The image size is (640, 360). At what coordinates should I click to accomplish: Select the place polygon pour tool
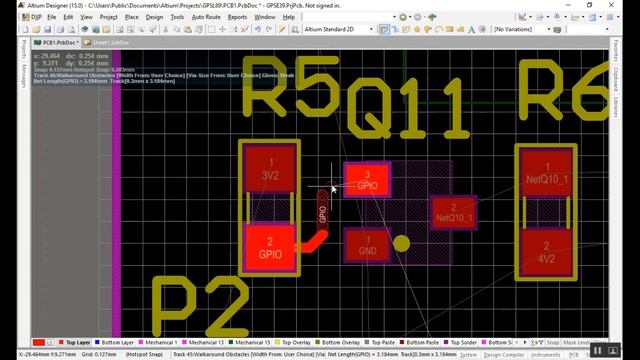pyautogui.click(x=460, y=29)
